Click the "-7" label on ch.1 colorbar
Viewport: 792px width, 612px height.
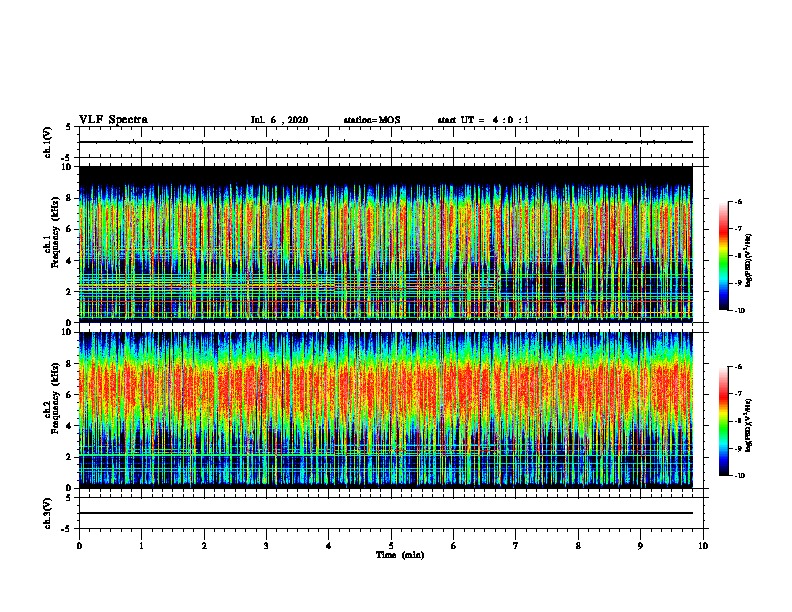(738, 229)
